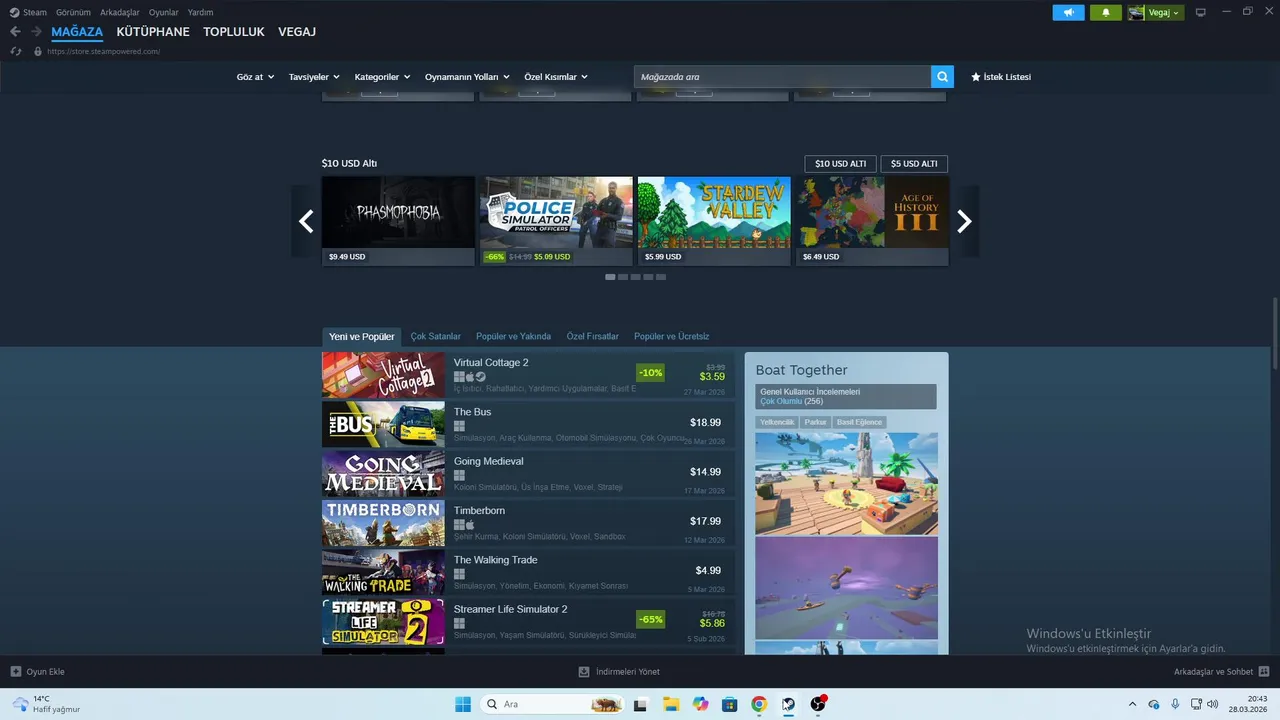Screen dimensions: 1280x720
Task: Select the Çok Satanlar tab
Action: [436, 337]
